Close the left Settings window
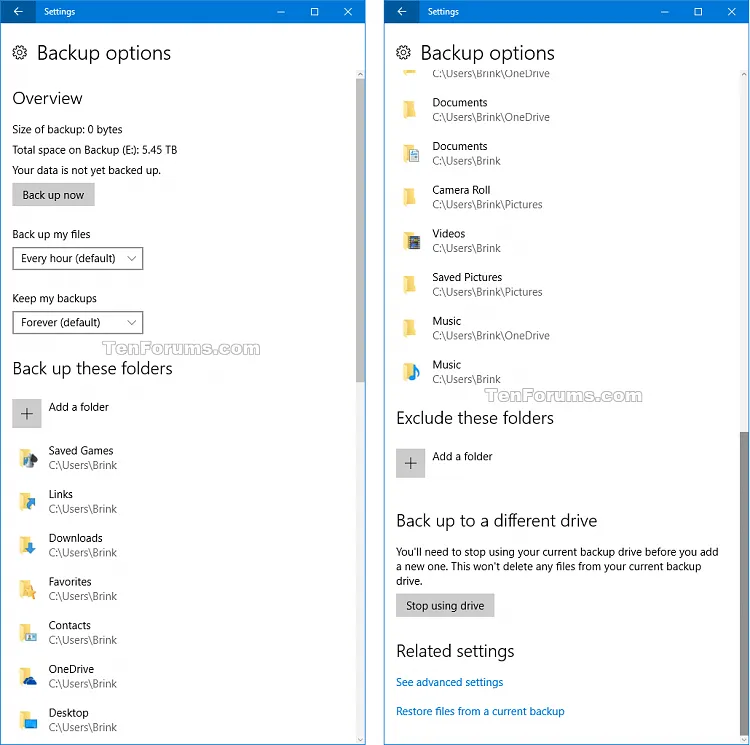The height and width of the screenshot is (745, 750). tap(348, 11)
